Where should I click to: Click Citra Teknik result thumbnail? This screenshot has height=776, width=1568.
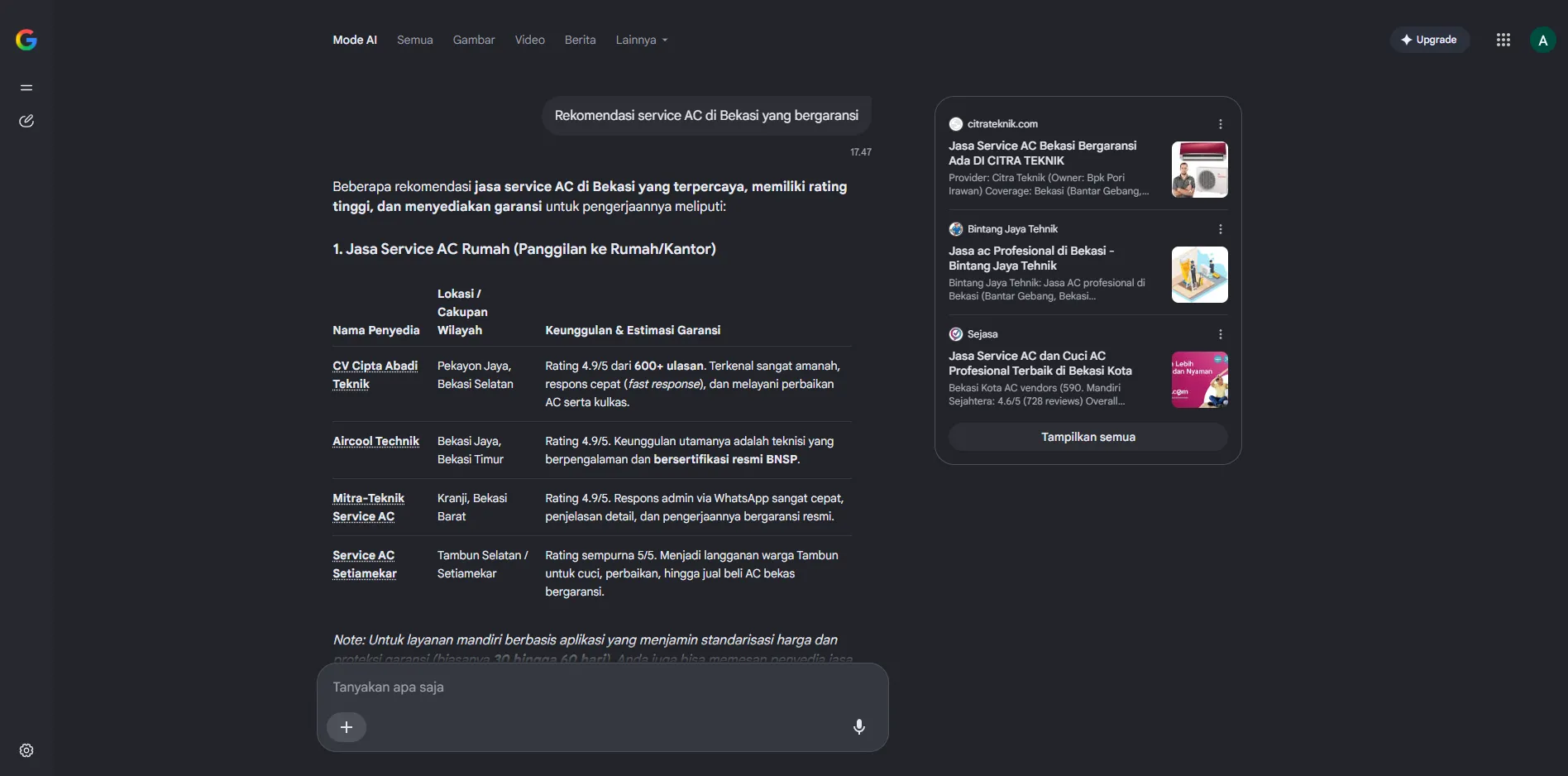(1199, 170)
